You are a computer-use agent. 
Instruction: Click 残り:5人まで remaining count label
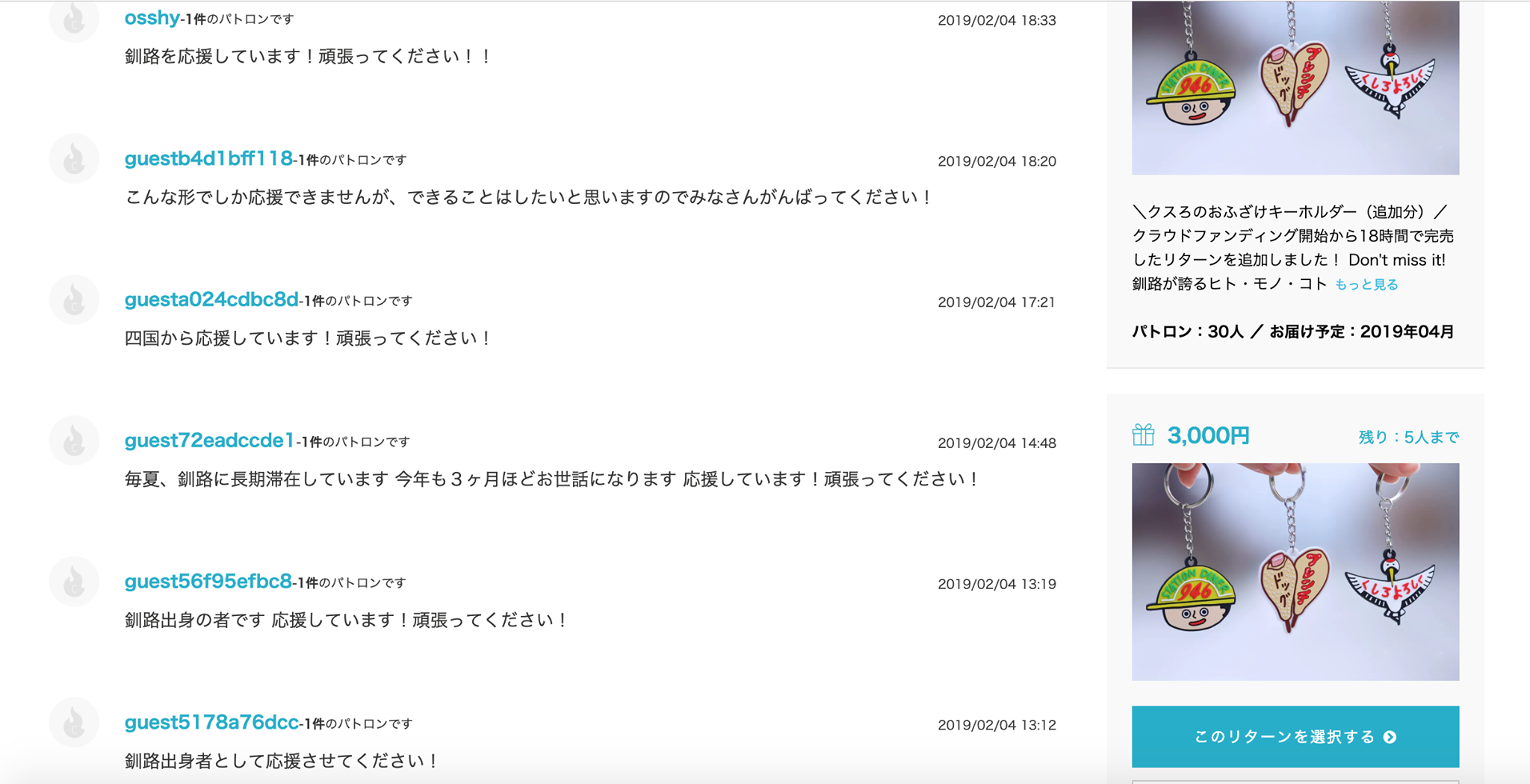coord(1408,437)
